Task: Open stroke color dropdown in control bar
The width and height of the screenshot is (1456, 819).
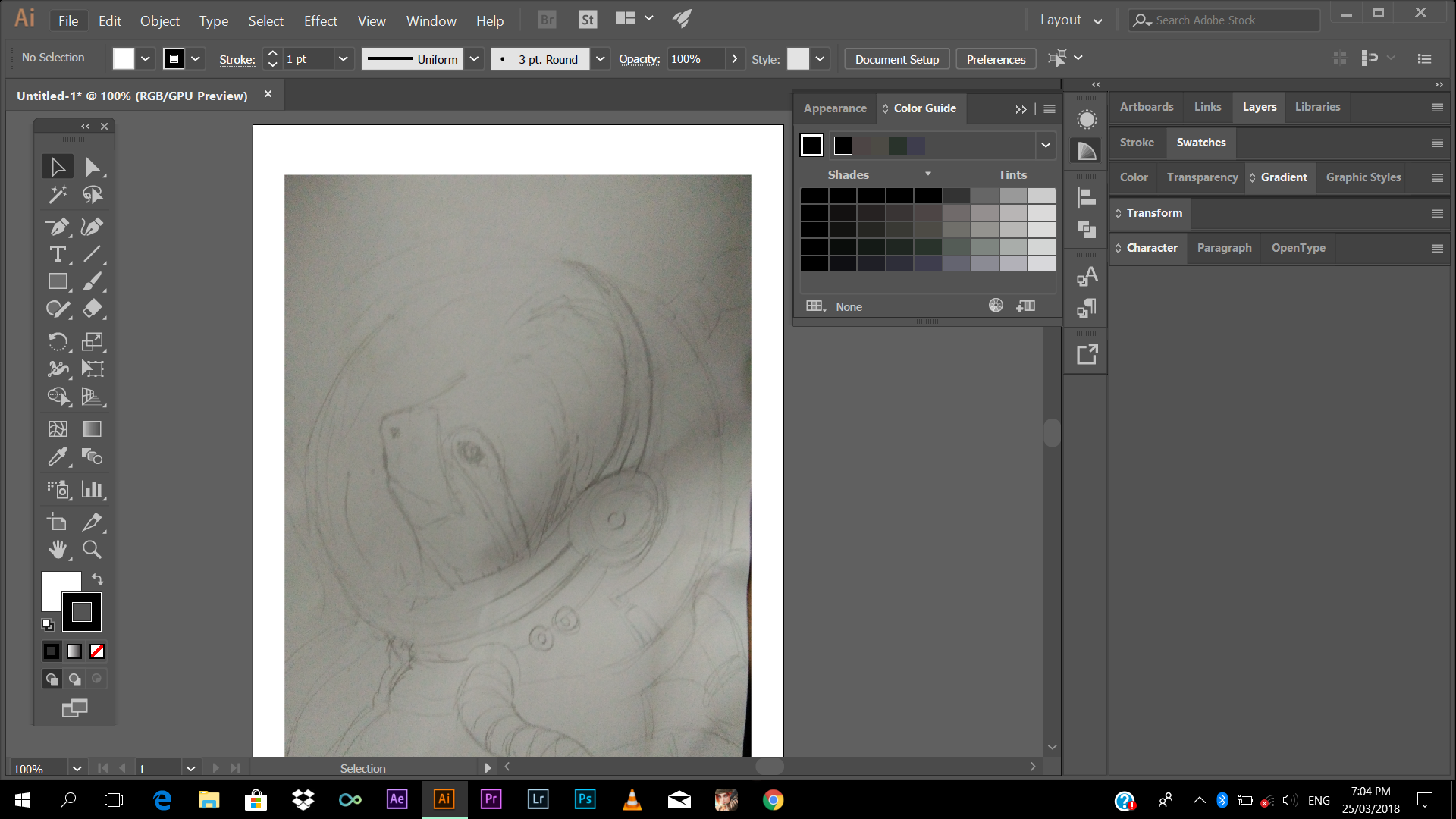Action: 196,58
